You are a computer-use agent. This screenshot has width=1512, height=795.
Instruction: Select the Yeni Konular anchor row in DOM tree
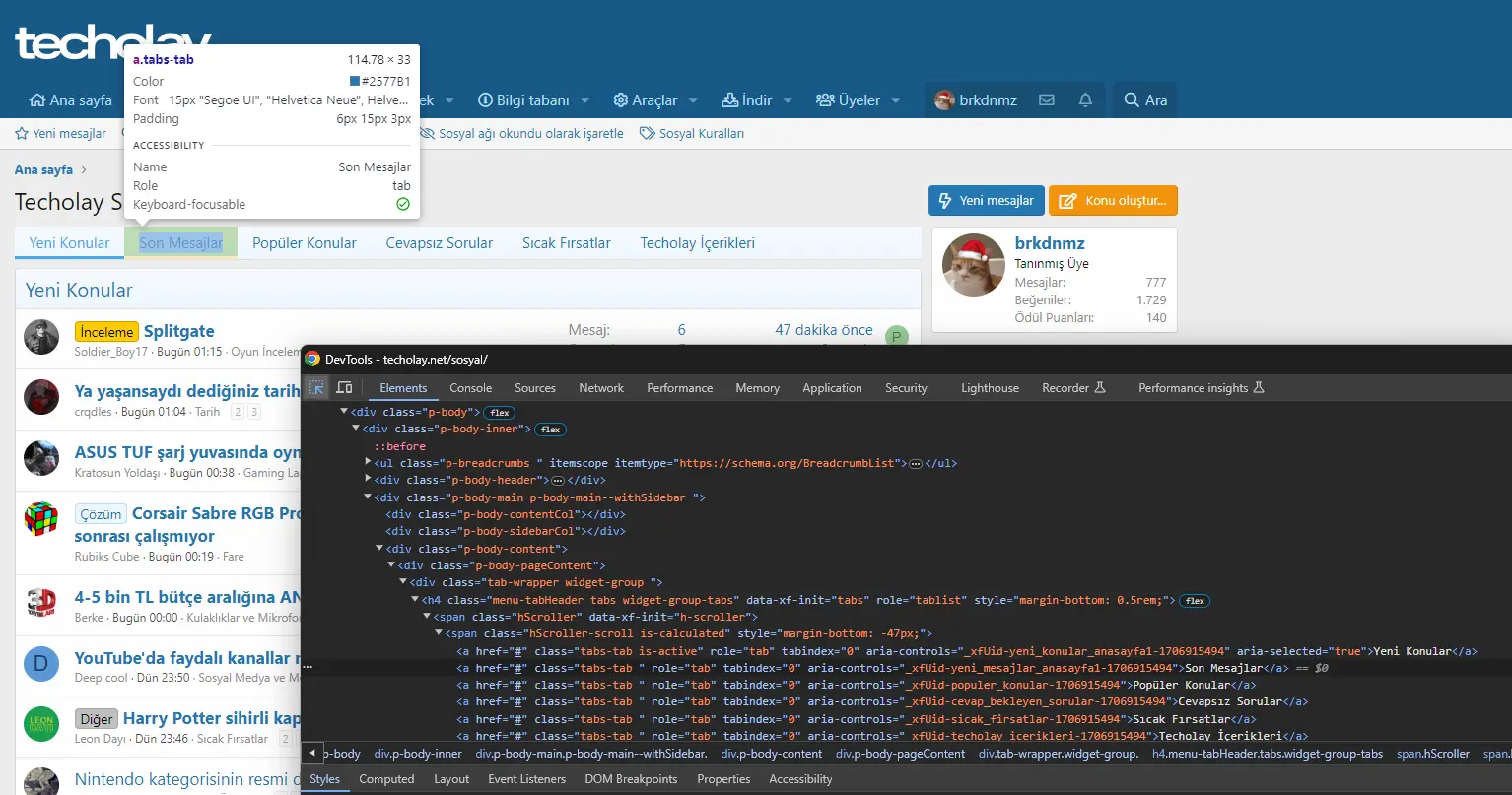[x=966, y=651]
